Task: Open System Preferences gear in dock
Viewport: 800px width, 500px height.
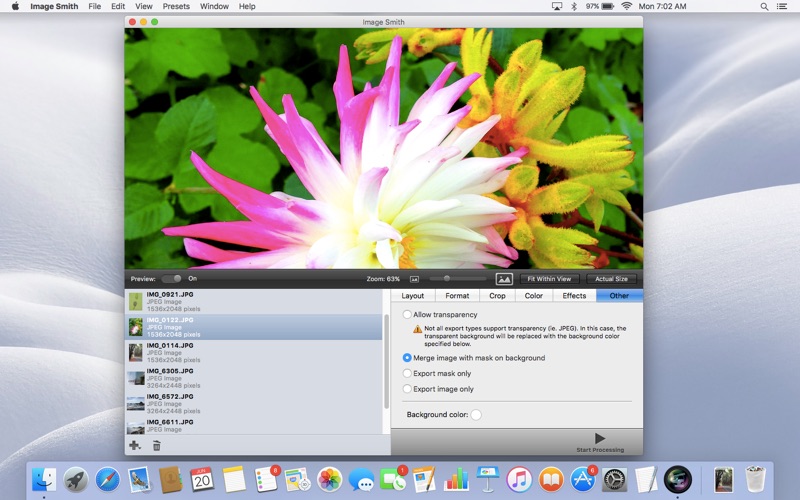Action: (x=614, y=480)
